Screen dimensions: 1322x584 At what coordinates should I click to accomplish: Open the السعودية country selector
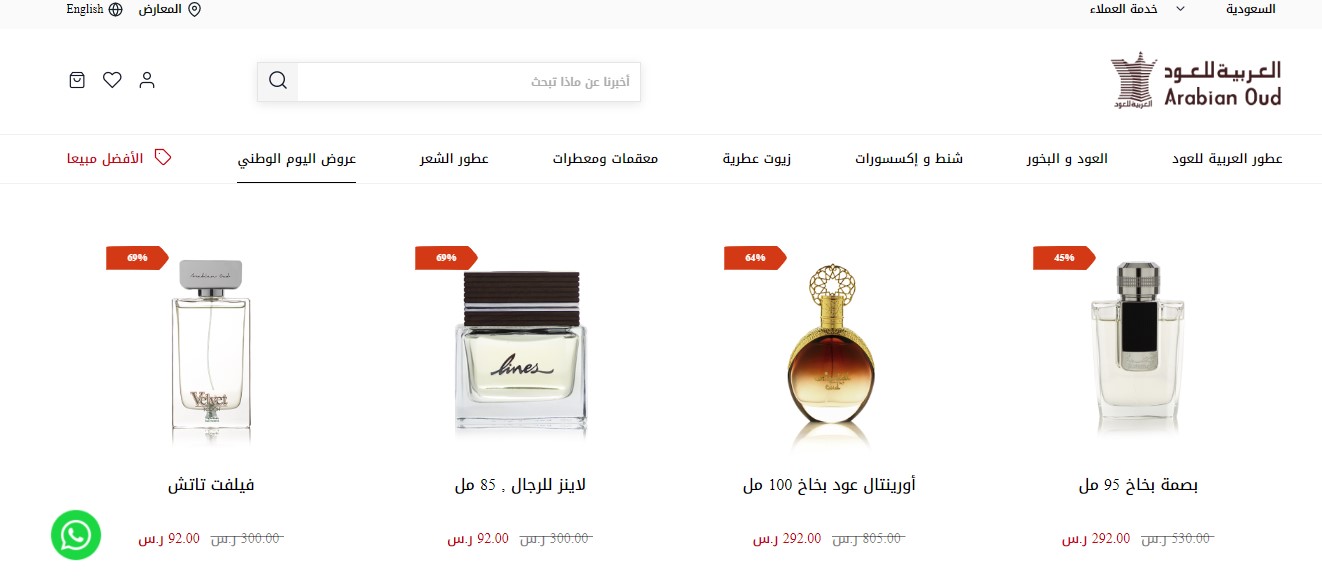click(1251, 9)
